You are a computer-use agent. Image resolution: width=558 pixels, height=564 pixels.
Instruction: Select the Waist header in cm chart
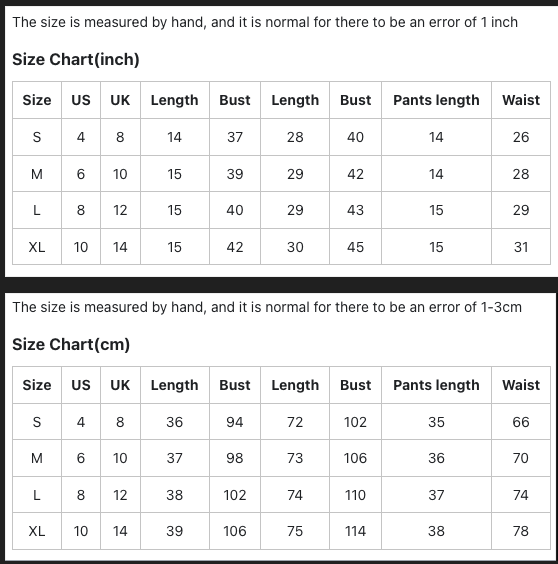point(521,385)
